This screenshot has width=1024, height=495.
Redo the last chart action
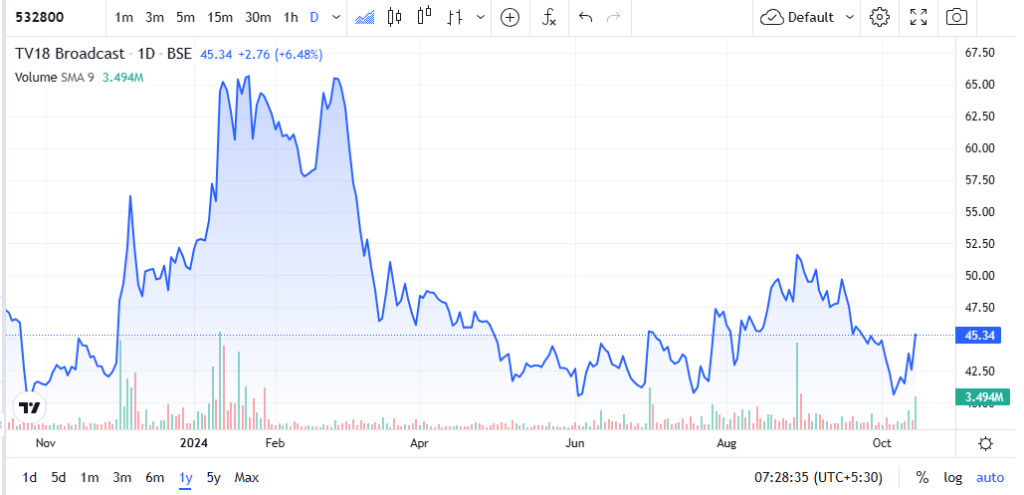point(613,18)
